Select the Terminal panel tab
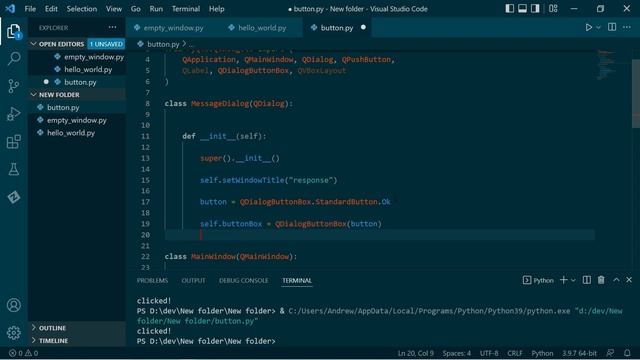 [x=297, y=280]
